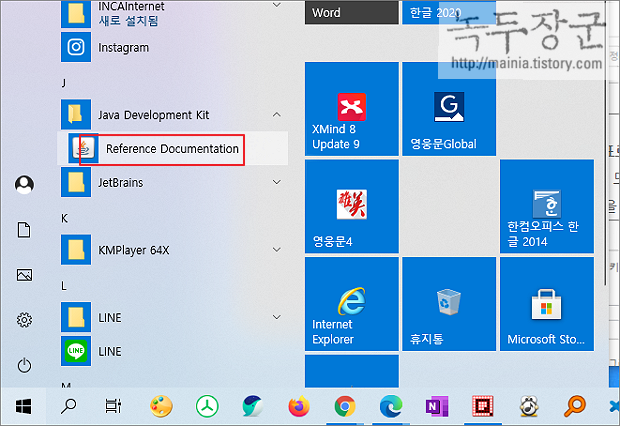Expand the KMPlayer 64X folder chevron
Image resolution: width=620 pixels, height=426 pixels.
(x=277, y=250)
